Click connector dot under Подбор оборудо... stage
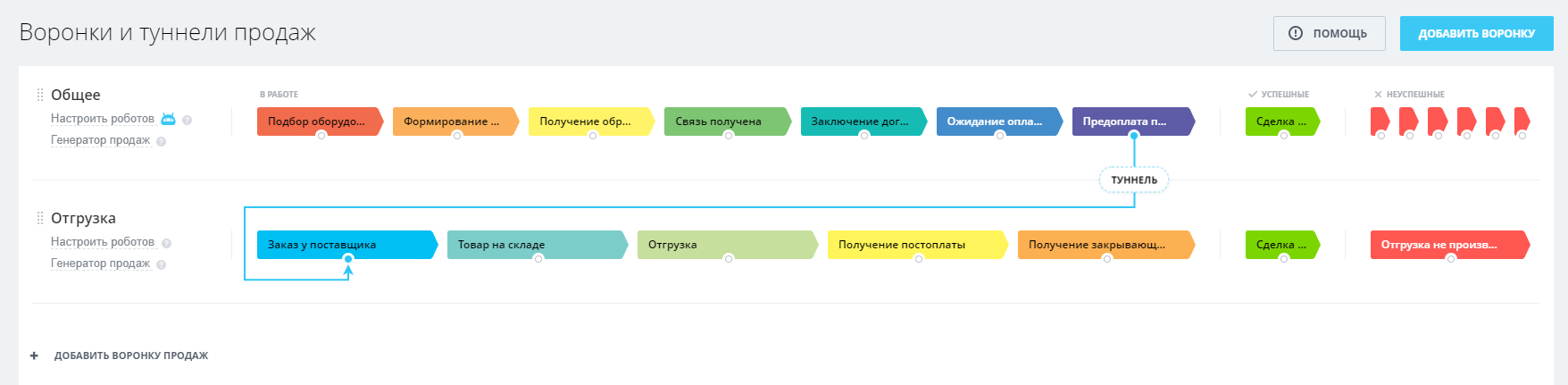The height and width of the screenshot is (385, 1568). (321, 136)
